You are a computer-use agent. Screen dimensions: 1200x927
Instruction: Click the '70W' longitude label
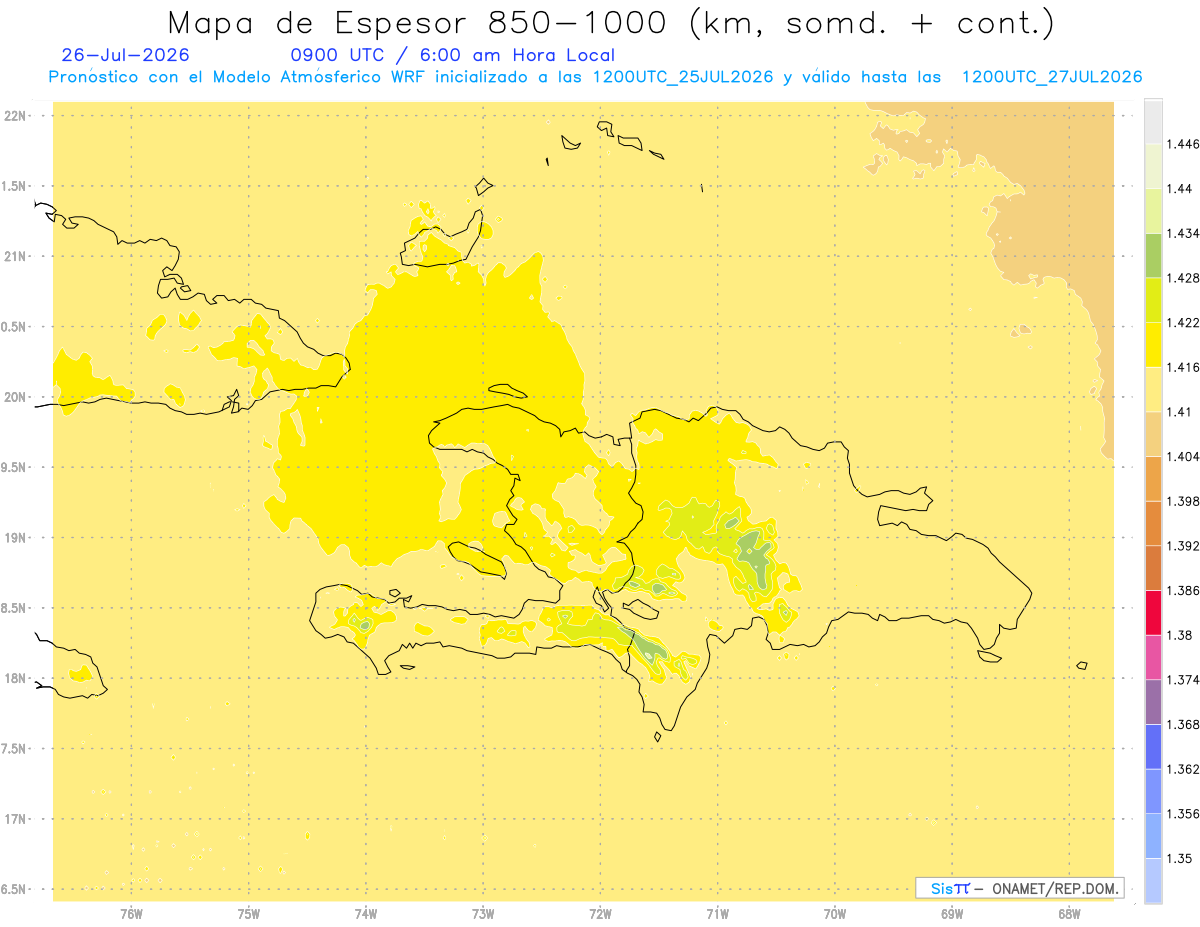835,913
